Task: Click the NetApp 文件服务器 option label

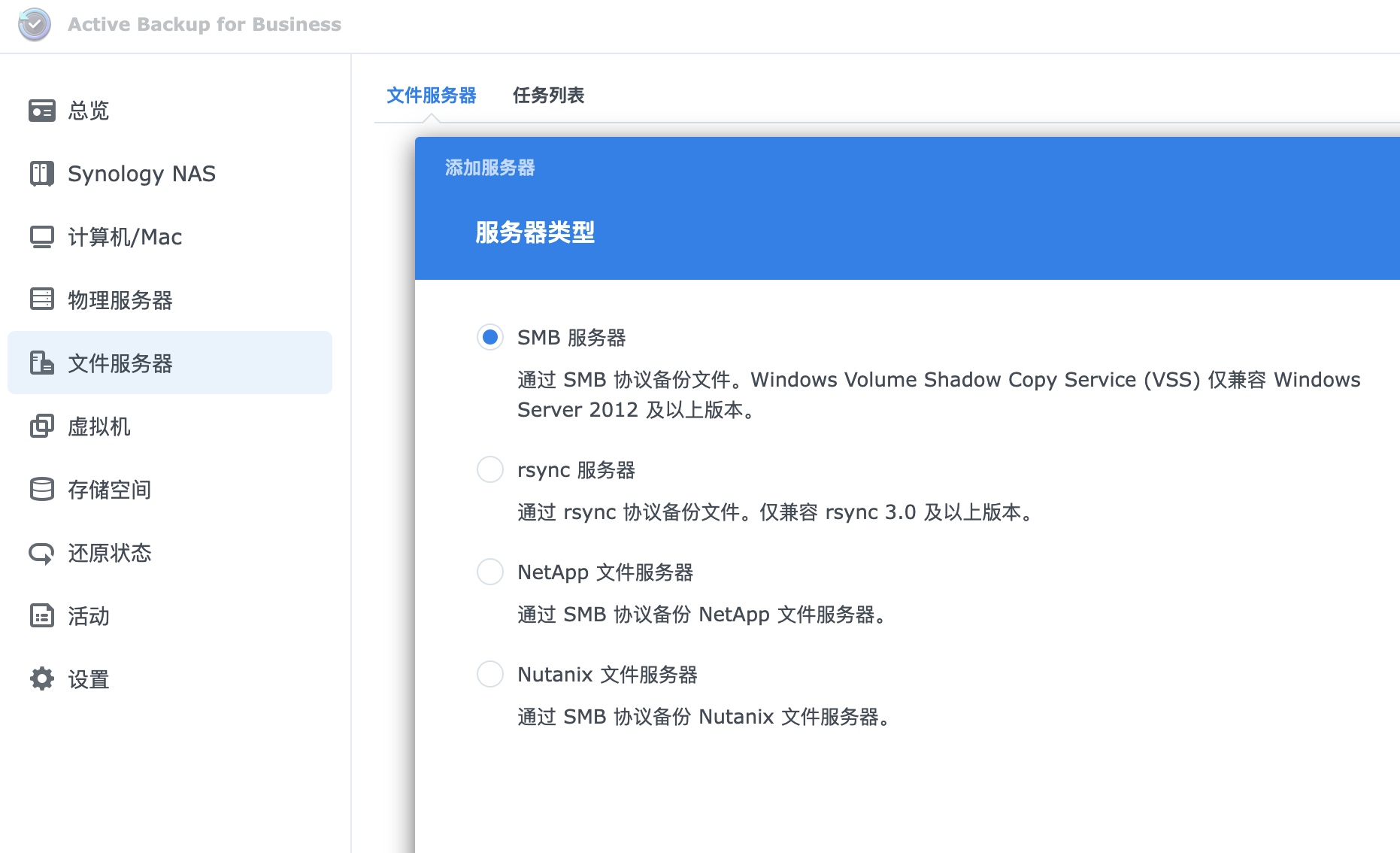Action: point(605,572)
